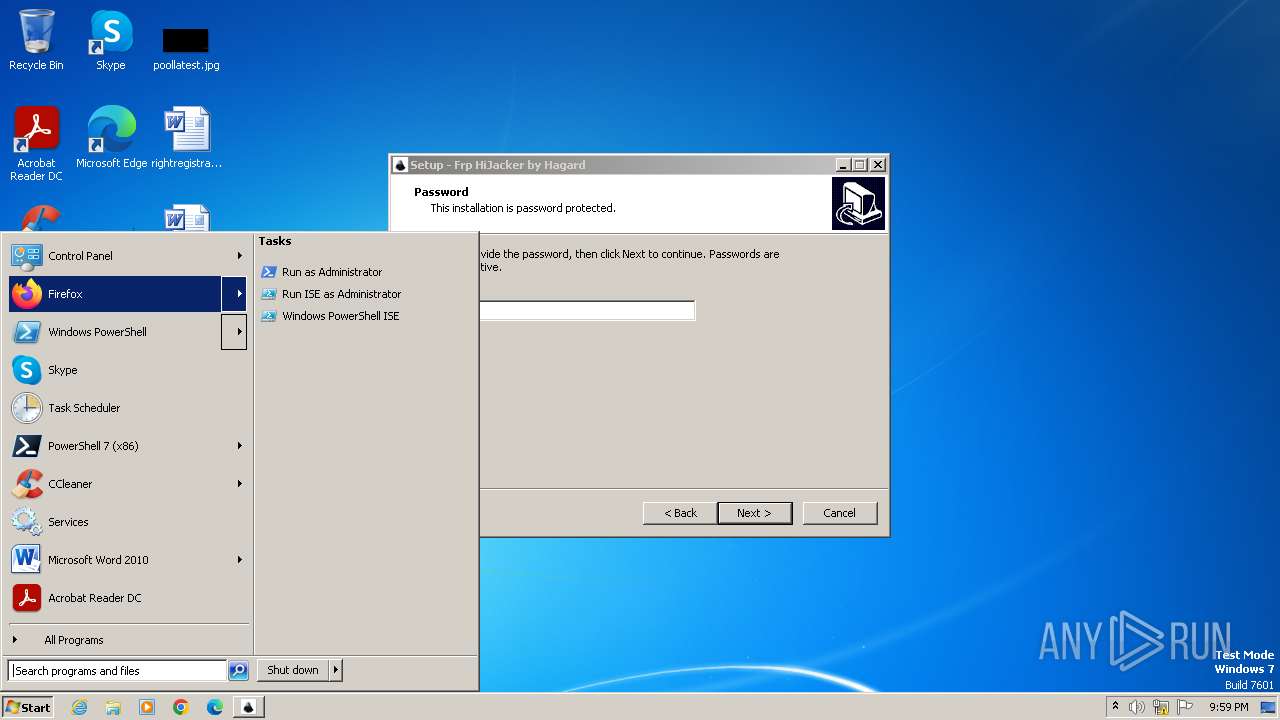This screenshot has width=1280, height=720.
Task: Cancel the Frp HiJacker setup
Action: pyautogui.click(x=840, y=513)
